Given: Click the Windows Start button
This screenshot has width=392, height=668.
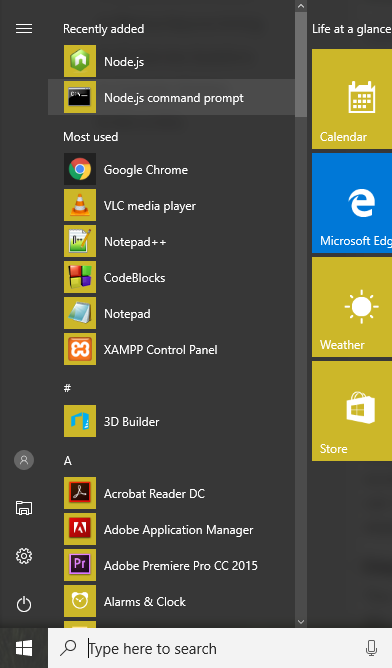Looking at the screenshot, I should 24,648.
